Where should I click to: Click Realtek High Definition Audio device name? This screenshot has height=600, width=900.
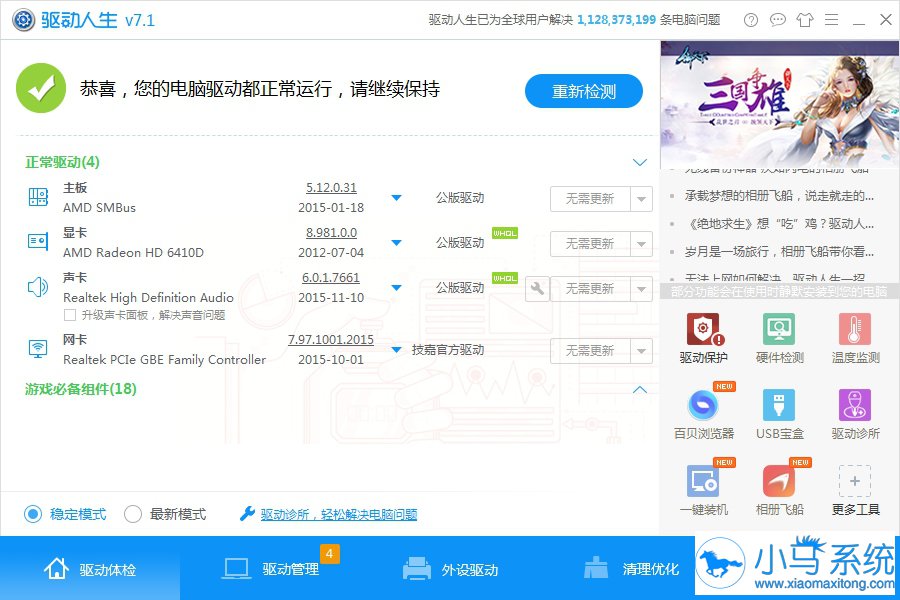point(148,297)
